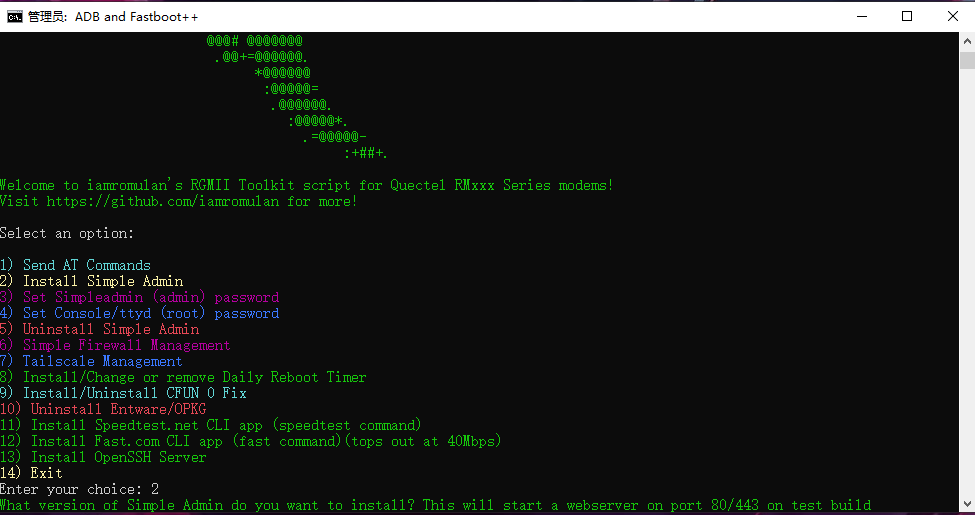Screen dimensions: 975x515
Task: Click the 'Uninstall Entware/OPKG' line
Action: tap(103, 409)
